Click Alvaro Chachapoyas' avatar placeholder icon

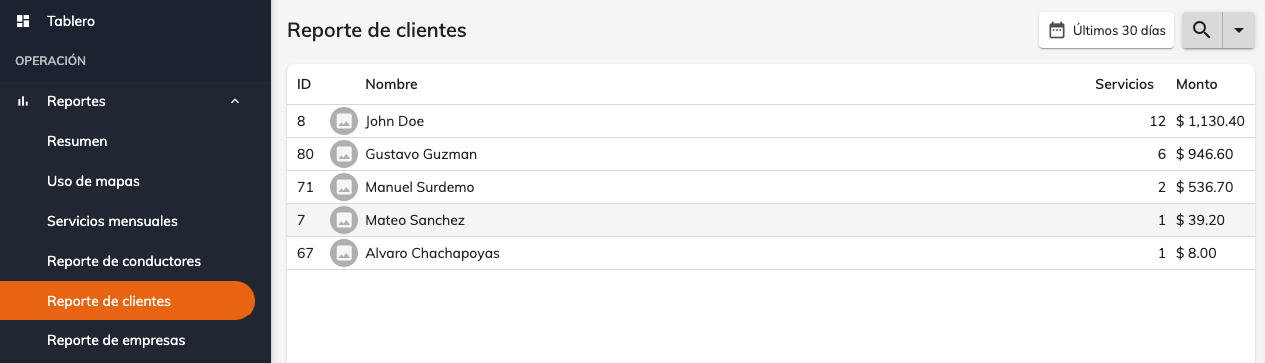tap(344, 253)
